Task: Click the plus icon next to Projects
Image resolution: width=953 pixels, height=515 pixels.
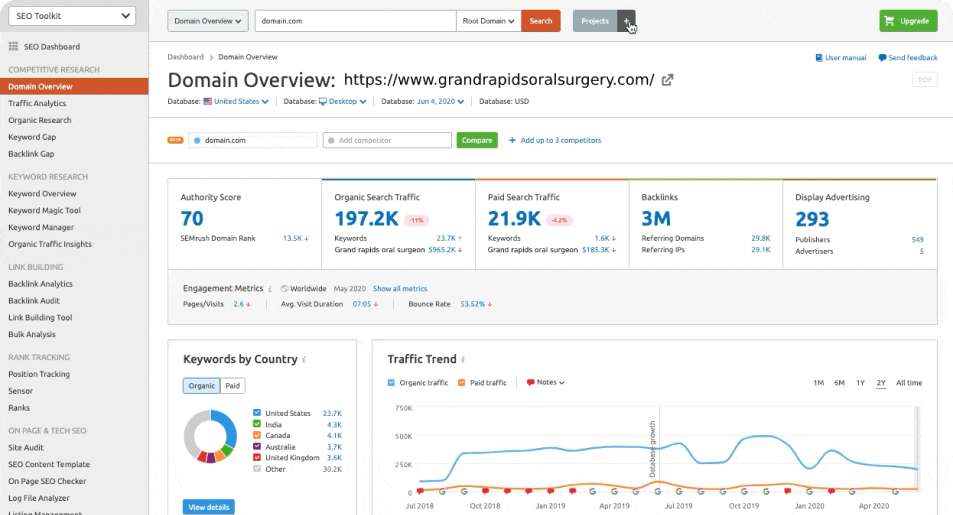Action: point(627,21)
